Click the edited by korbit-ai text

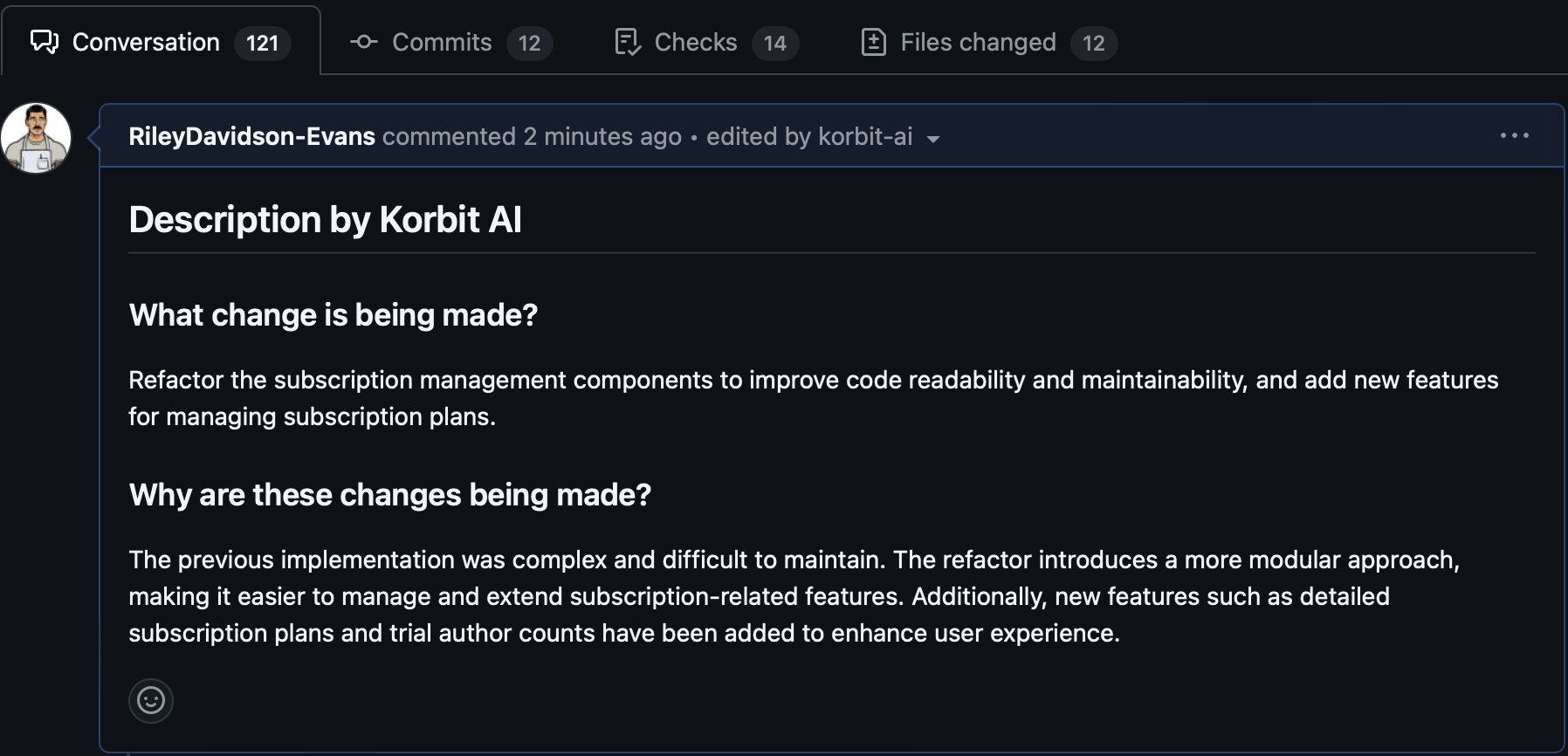pyautogui.click(x=809, y=136)
